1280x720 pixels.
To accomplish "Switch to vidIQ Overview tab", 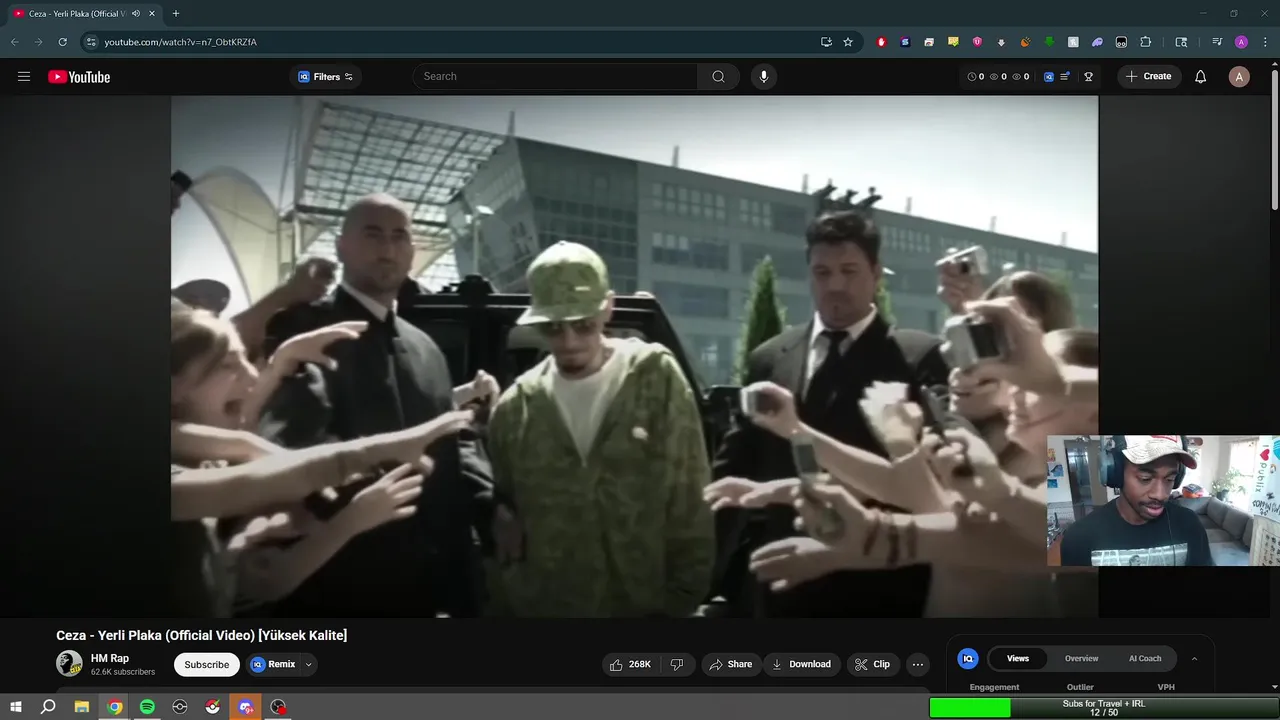I will [x=1081, y=658].
